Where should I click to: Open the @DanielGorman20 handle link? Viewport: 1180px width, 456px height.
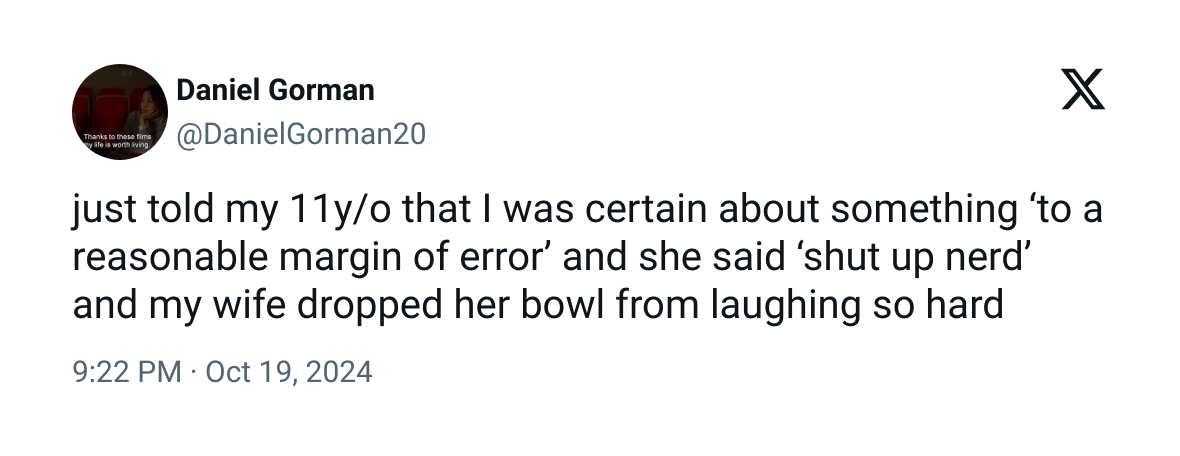pos(301,134)
